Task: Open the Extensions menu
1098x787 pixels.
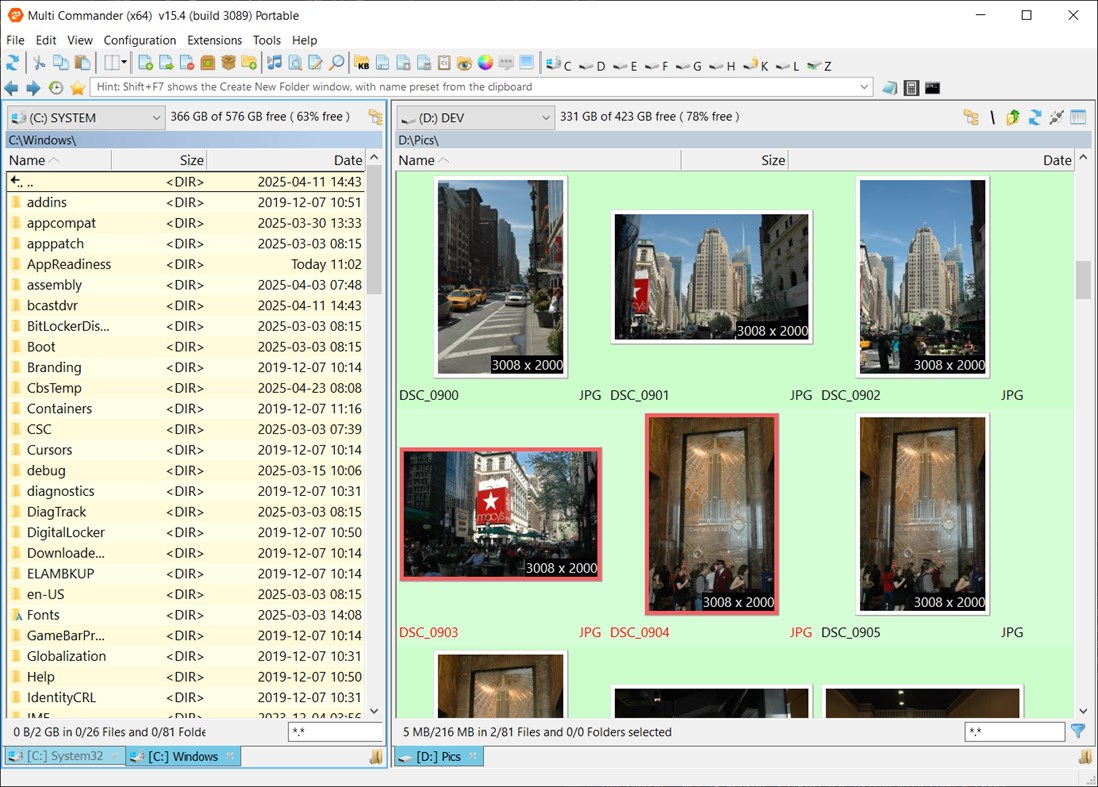Action: point(214,40)
